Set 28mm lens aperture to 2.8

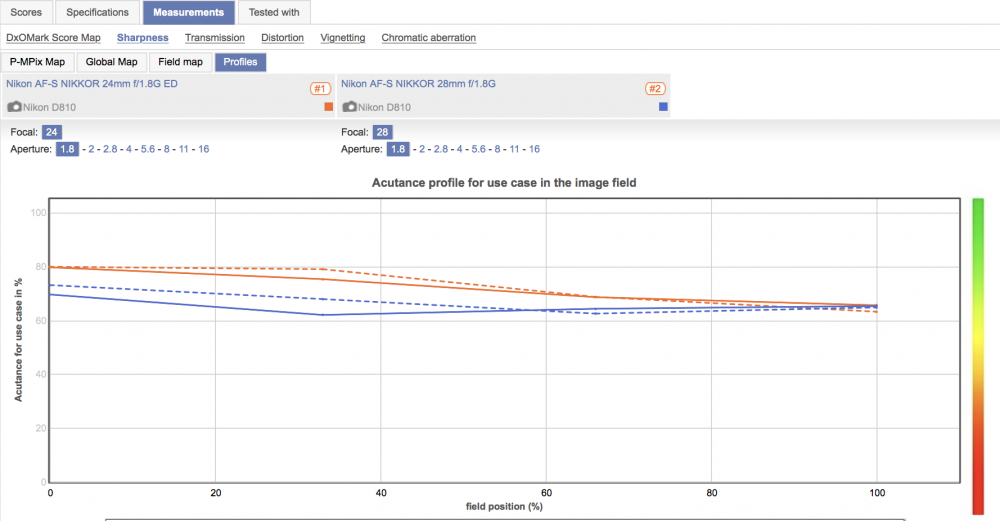[x=441, y=149]
